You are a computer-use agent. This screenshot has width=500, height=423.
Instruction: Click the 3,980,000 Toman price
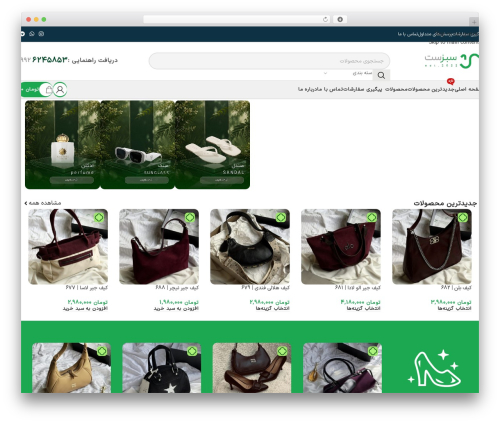[x=451, y=302]
